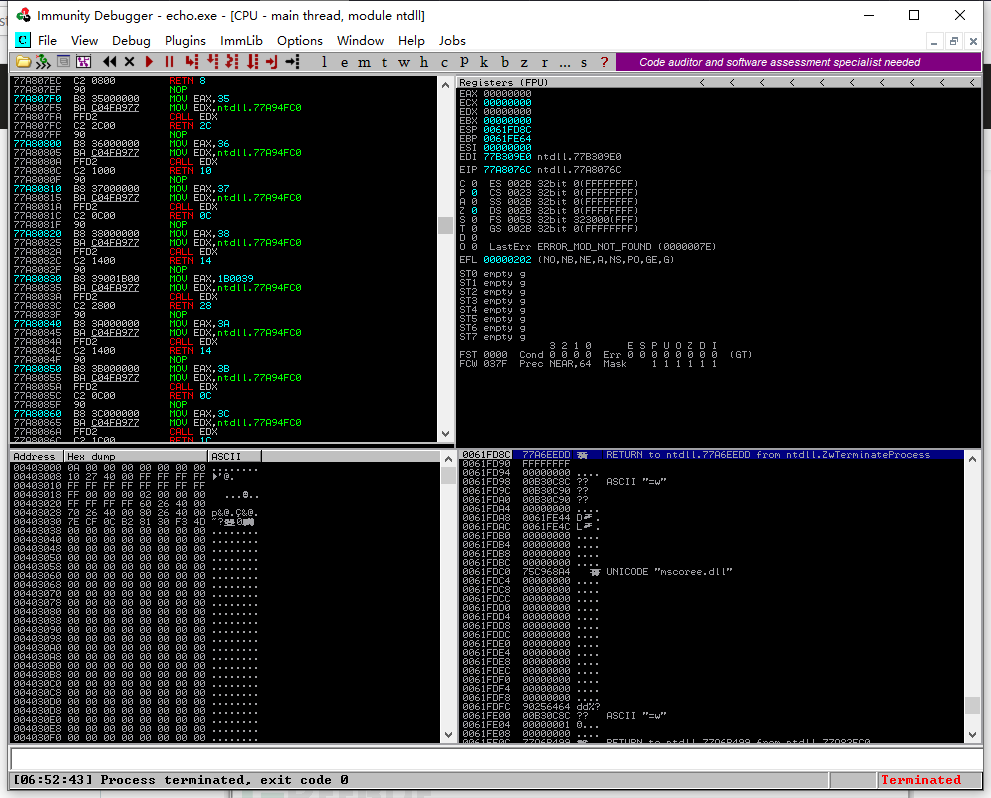Select stack row UNICODE "mscoree.dll"
The image size is (991, 798).
[x=712, y=572]
